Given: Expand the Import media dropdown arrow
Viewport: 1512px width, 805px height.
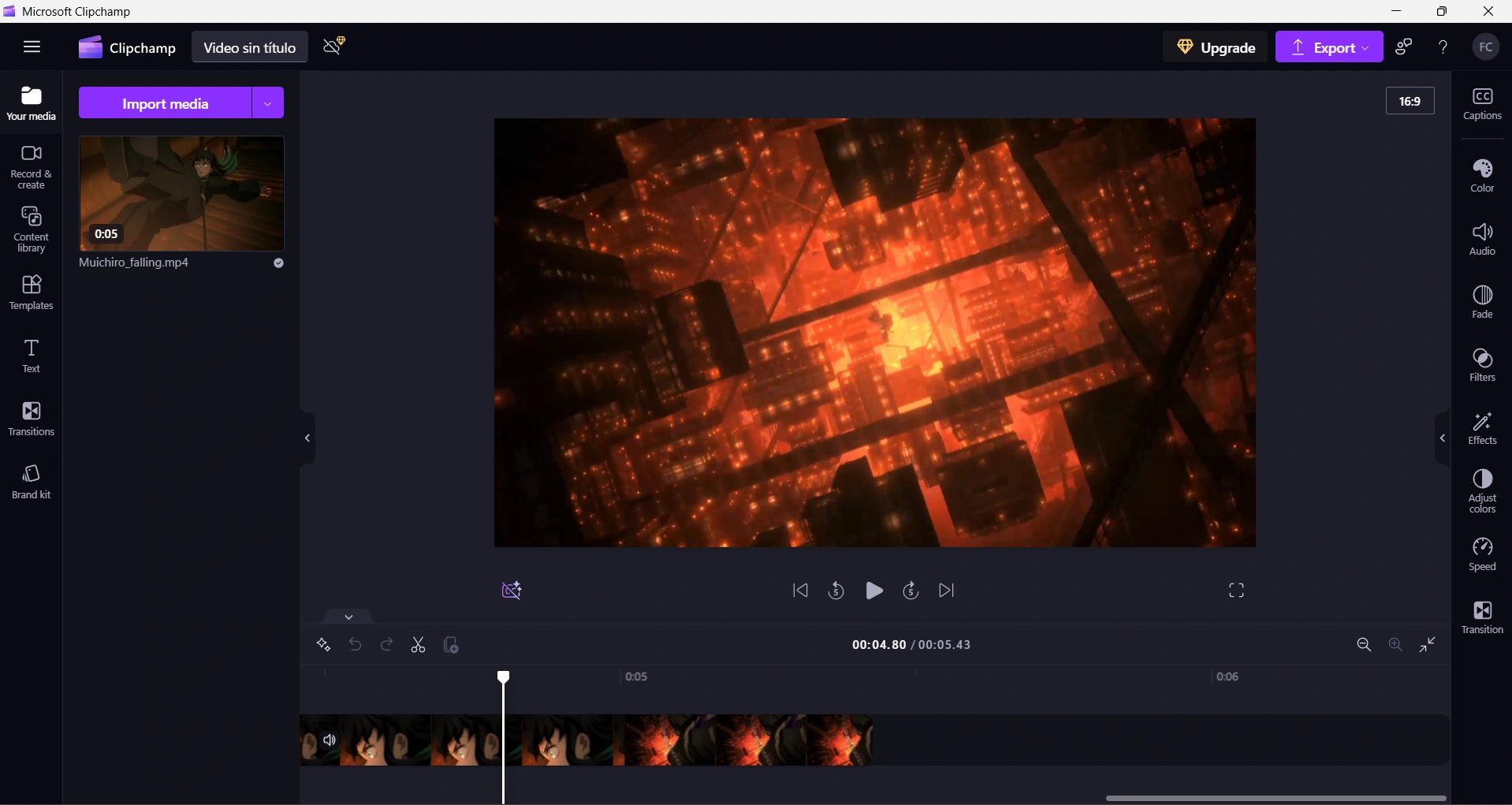Looking at the screenshot, I should 268,103.
